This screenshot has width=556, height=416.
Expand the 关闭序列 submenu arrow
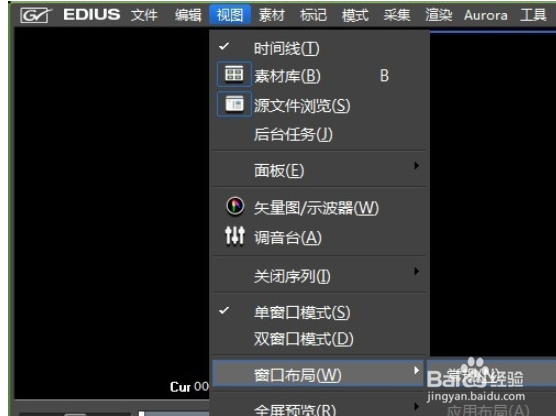click(x=416, y=272)
